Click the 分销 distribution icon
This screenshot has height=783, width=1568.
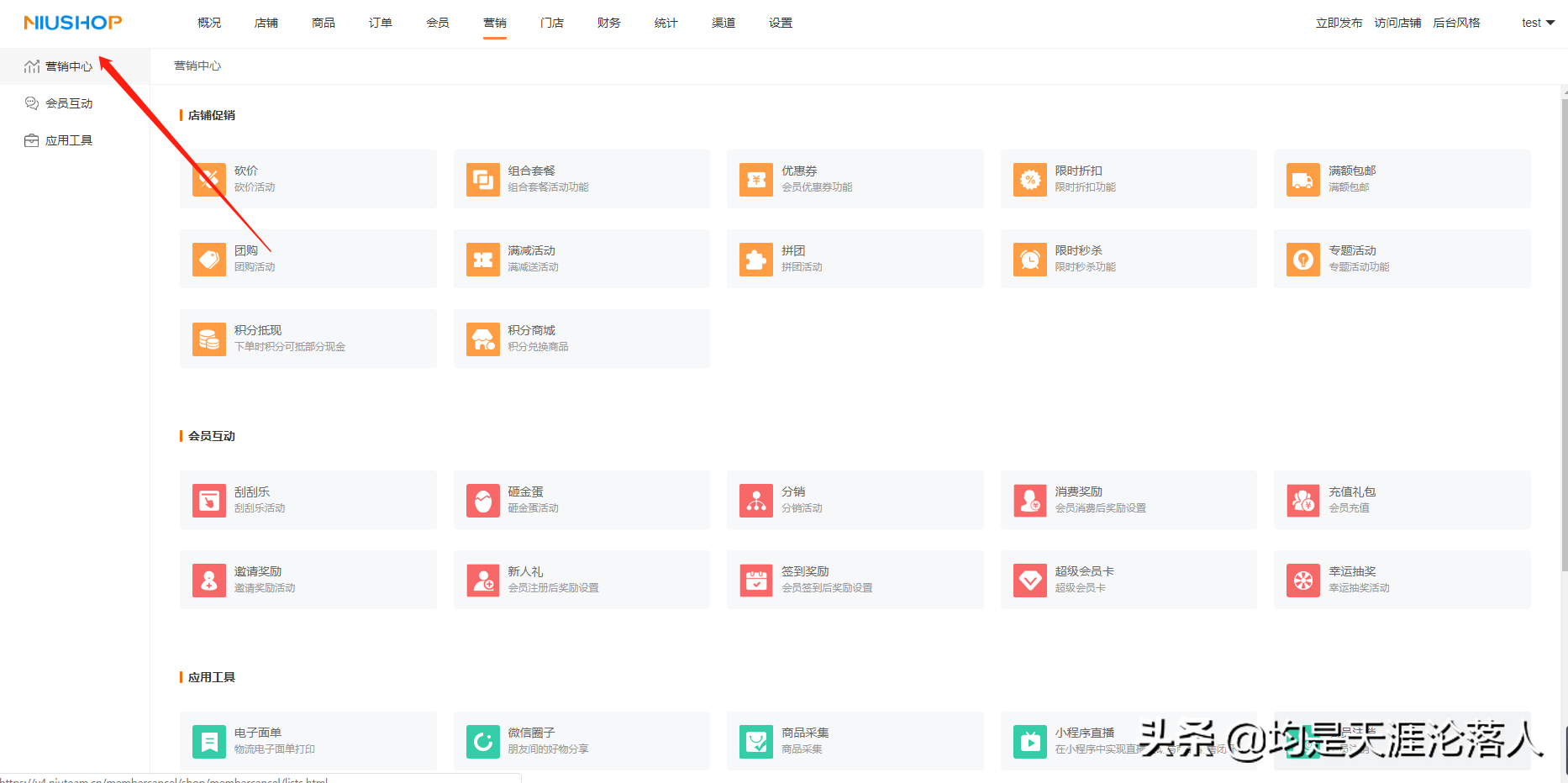755,500
